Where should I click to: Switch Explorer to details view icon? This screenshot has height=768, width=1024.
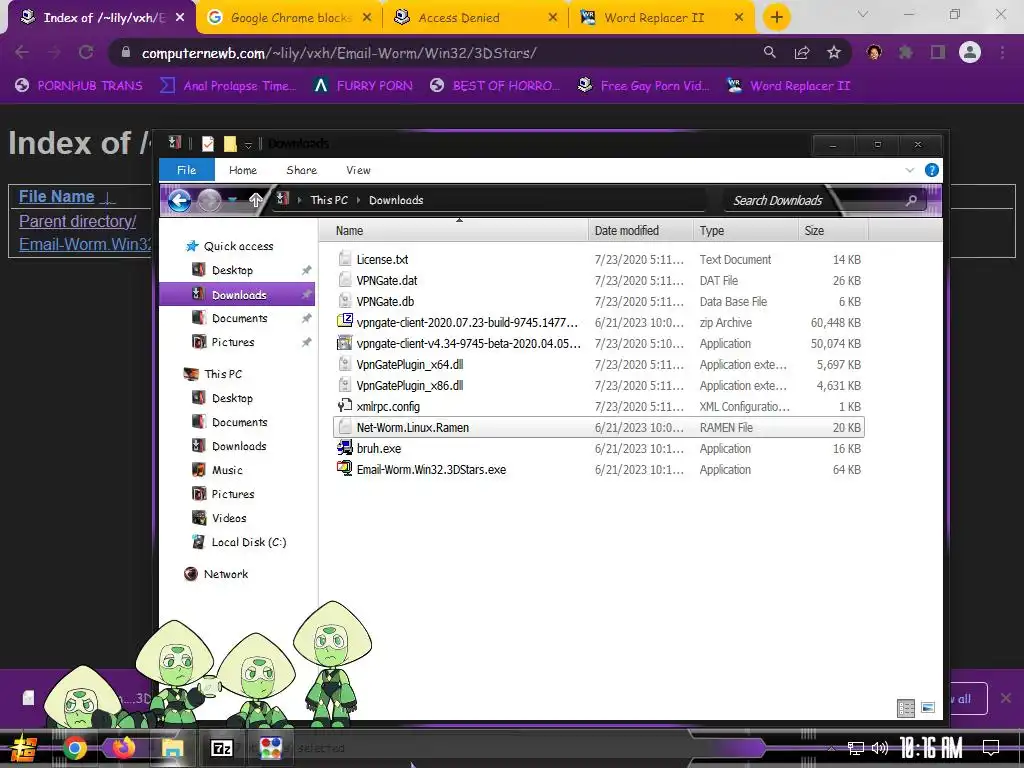(906, 708)
